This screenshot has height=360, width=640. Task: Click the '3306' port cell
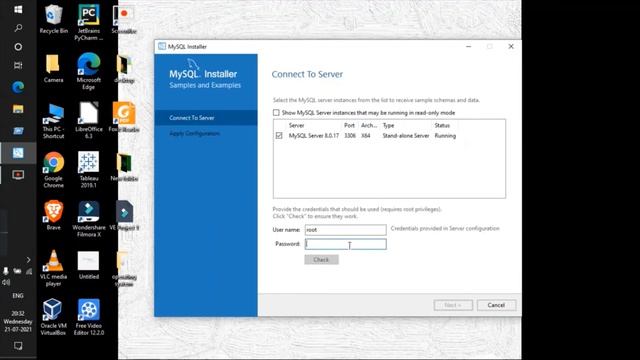pyautogui.click(x=350, y=136)
